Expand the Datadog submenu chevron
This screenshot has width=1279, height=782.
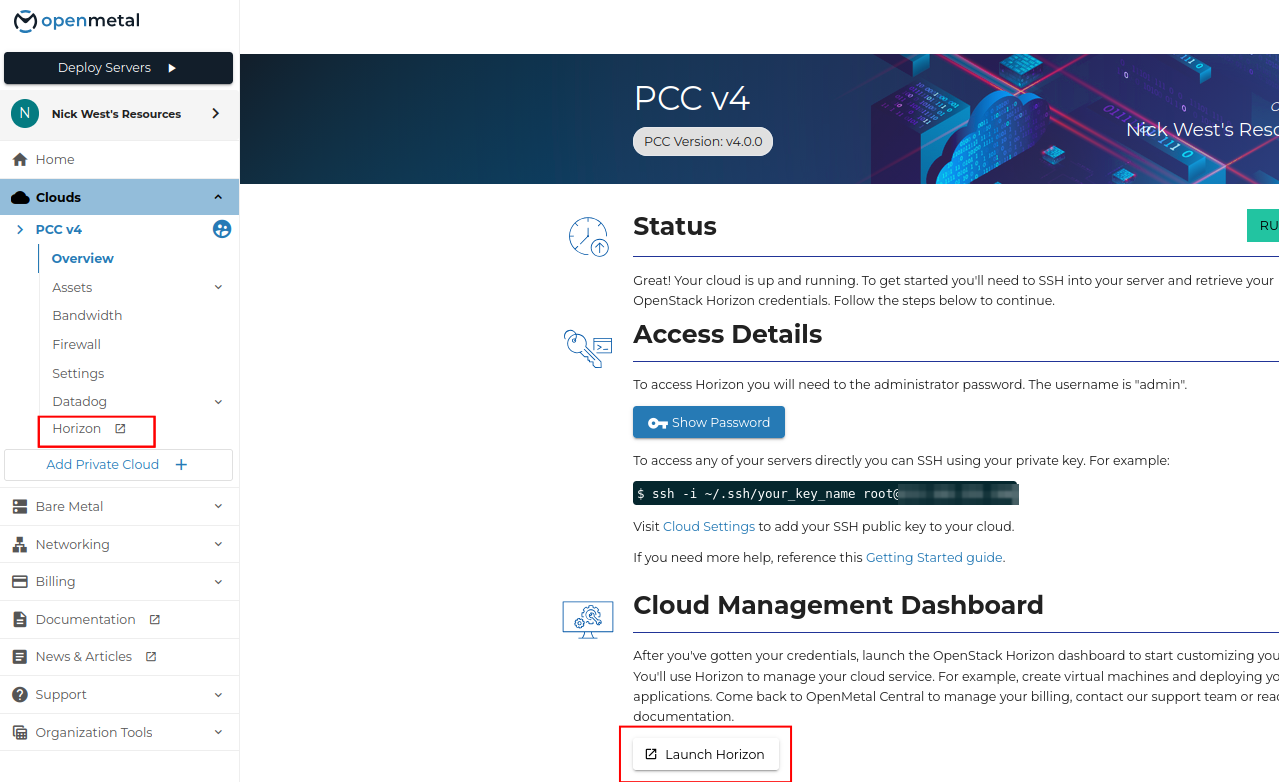point(218,402)
